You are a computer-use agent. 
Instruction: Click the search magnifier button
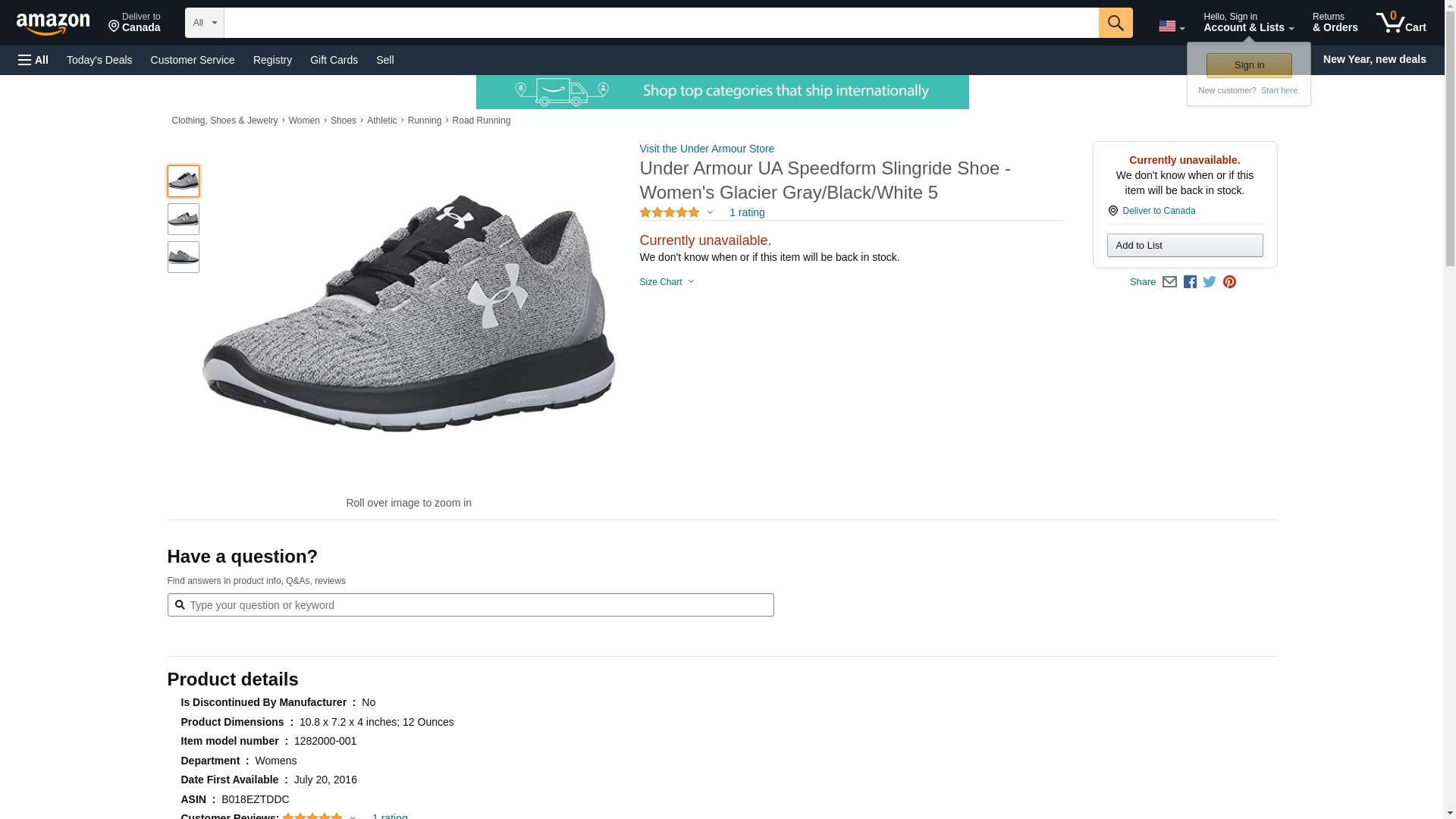pyautogui.click(x=1115, y=23)
